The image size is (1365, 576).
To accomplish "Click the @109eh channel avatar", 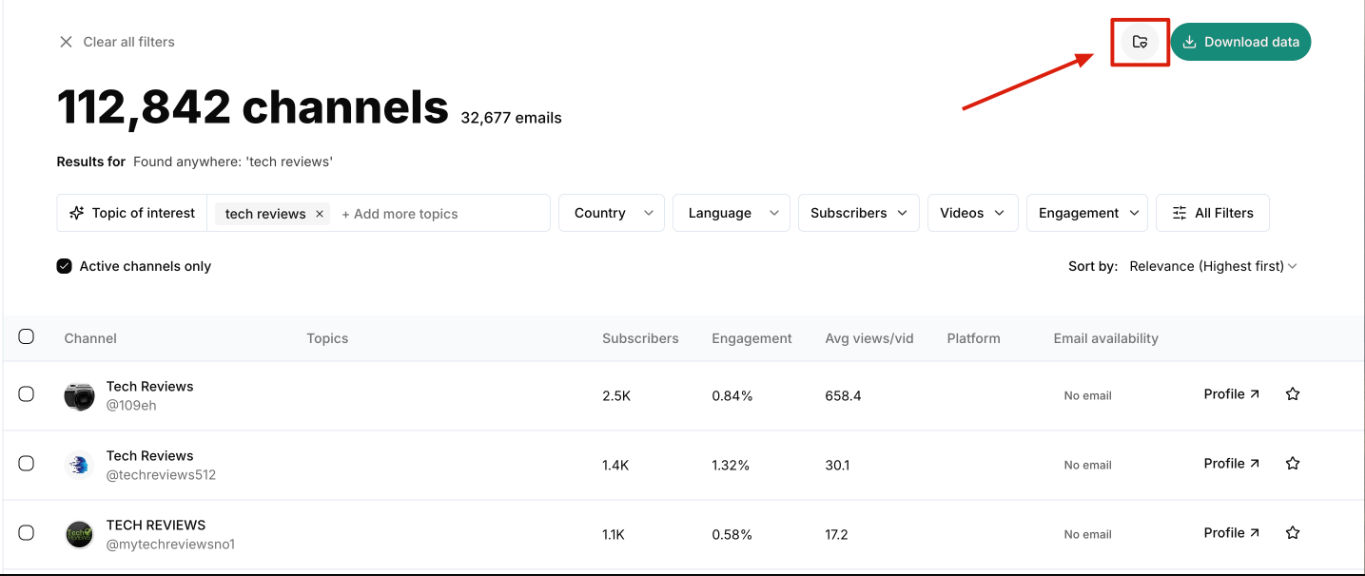I will [80, 396].
